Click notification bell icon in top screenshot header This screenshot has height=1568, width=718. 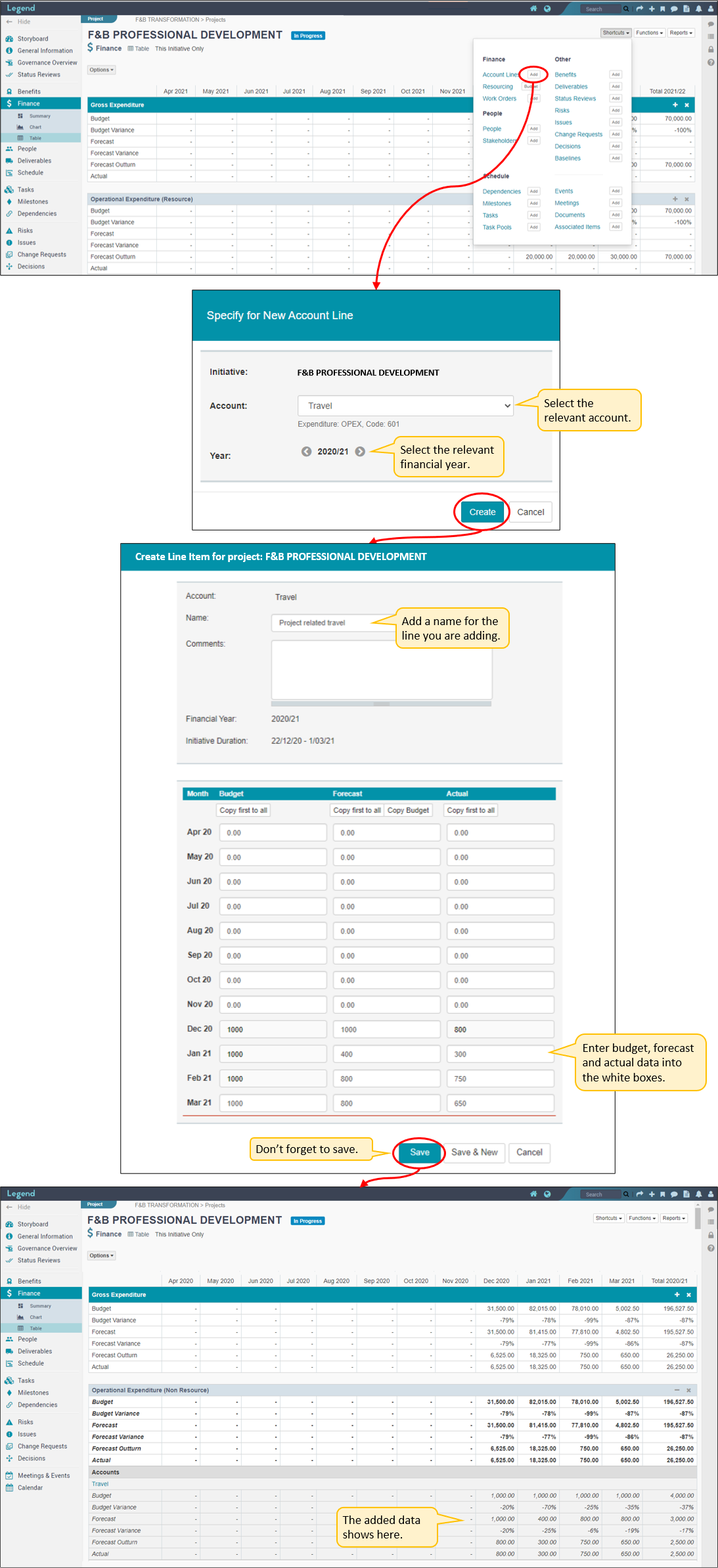[699, 9]
